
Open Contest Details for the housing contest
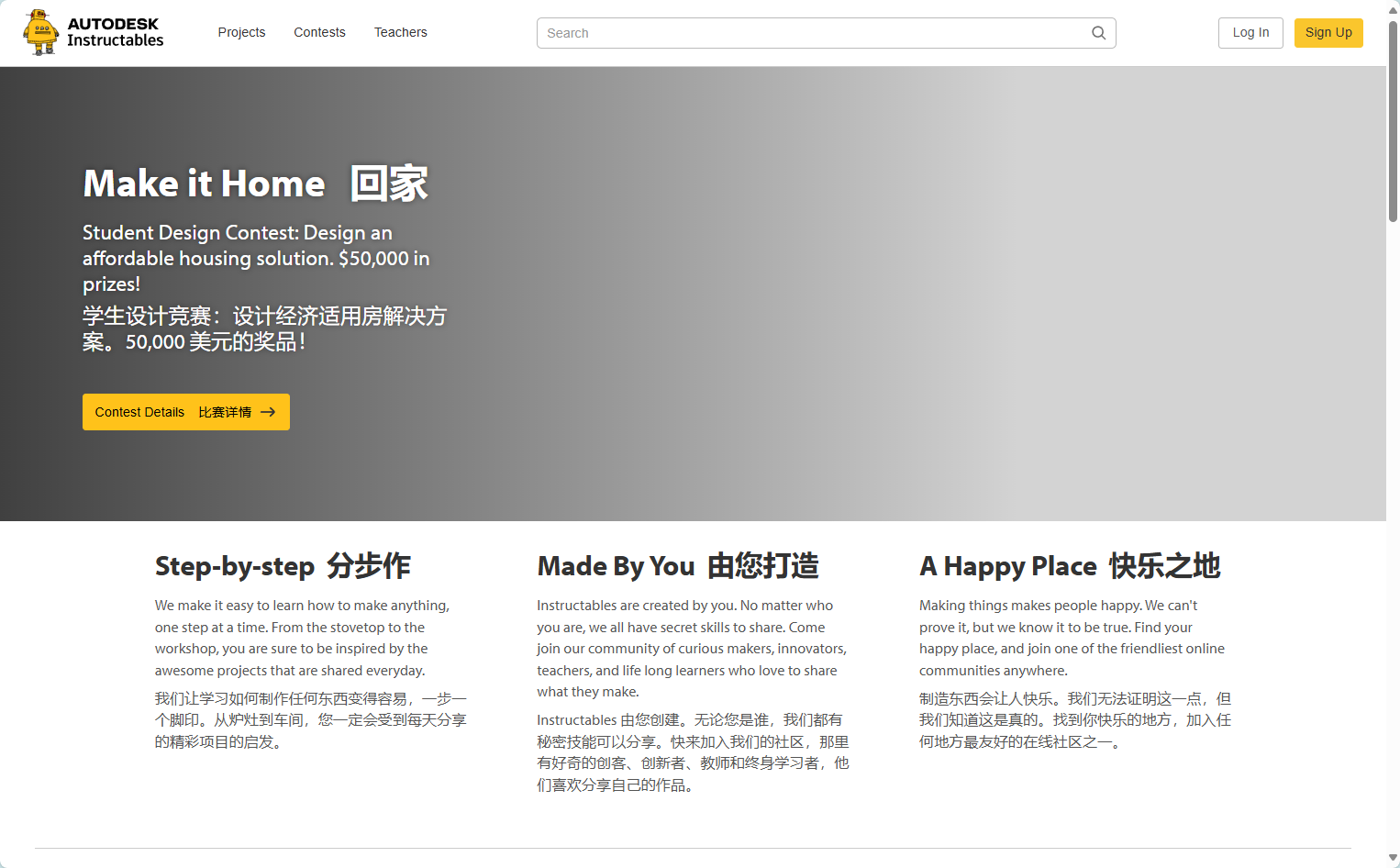point(186,412)
